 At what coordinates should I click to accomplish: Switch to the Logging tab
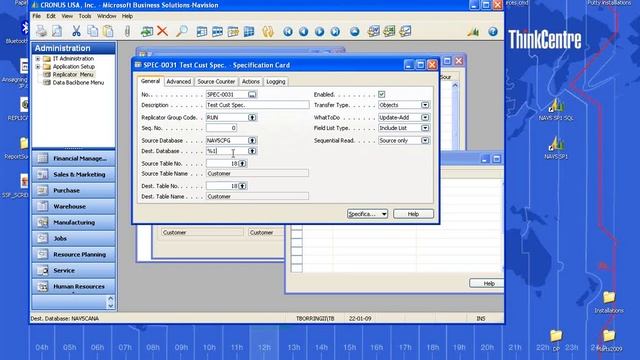coord(276,82)
